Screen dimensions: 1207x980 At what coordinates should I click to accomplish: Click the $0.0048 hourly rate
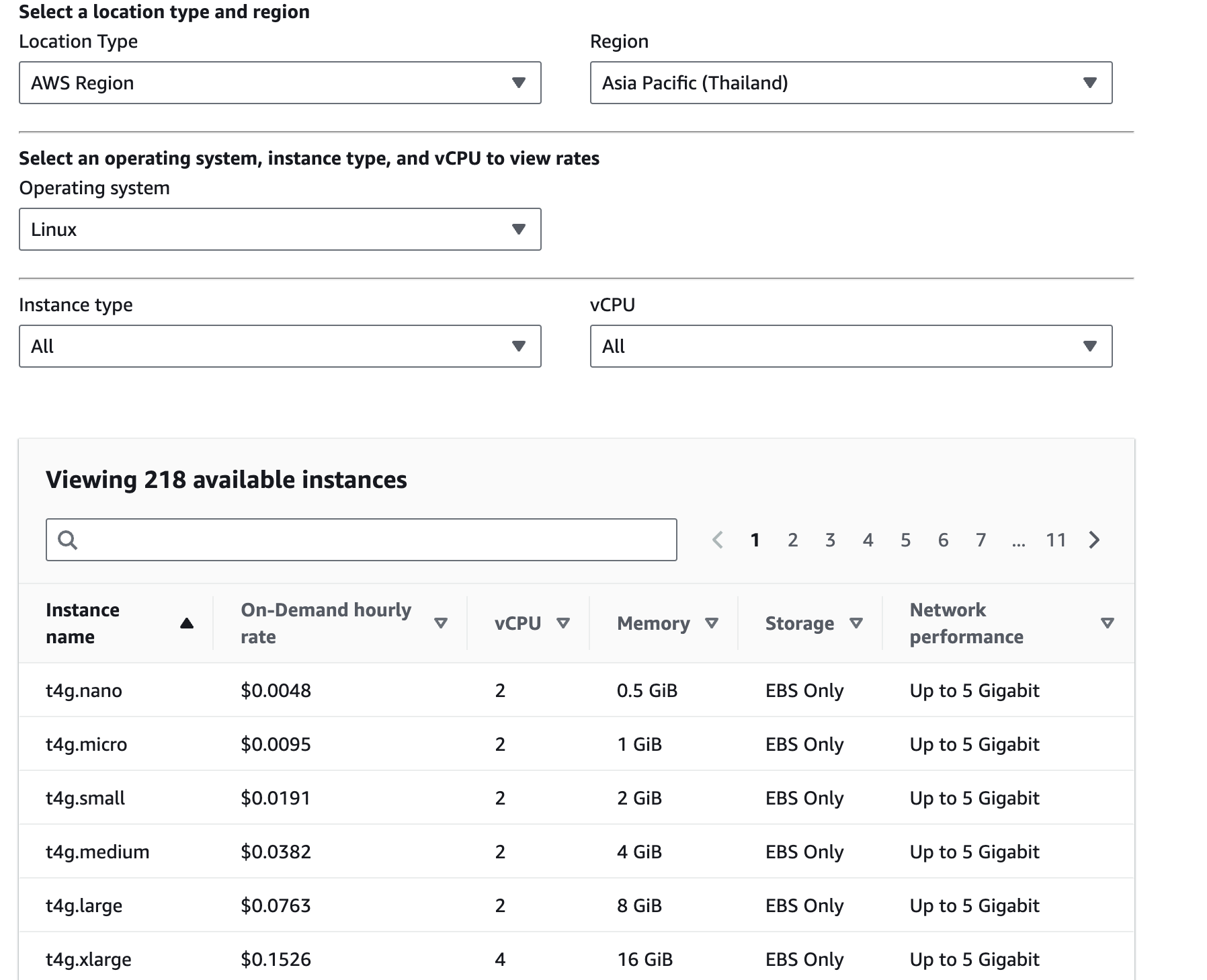pos(276,690)
